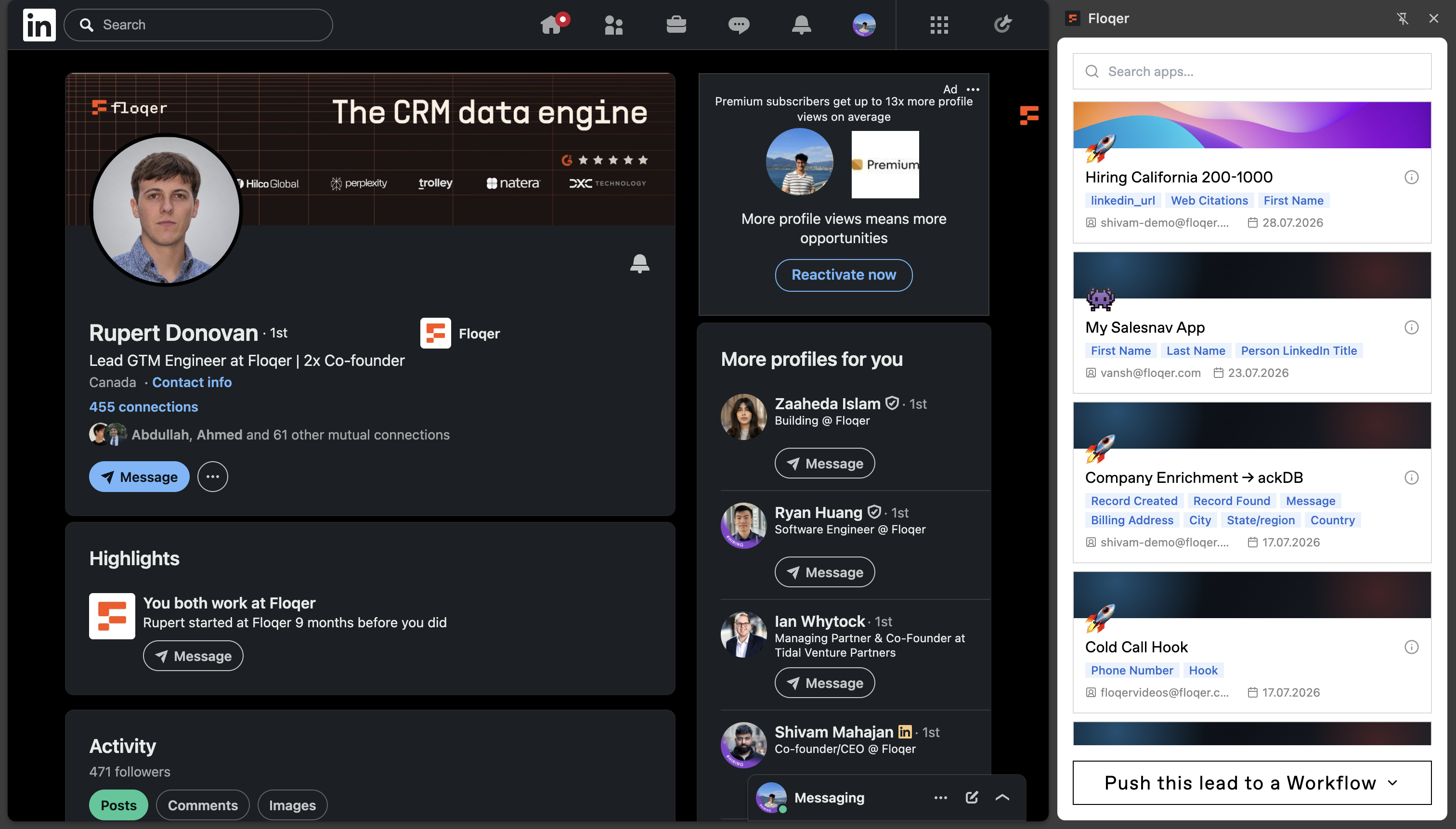Focus the Search apps field in Floqer

coord(1251,71)
